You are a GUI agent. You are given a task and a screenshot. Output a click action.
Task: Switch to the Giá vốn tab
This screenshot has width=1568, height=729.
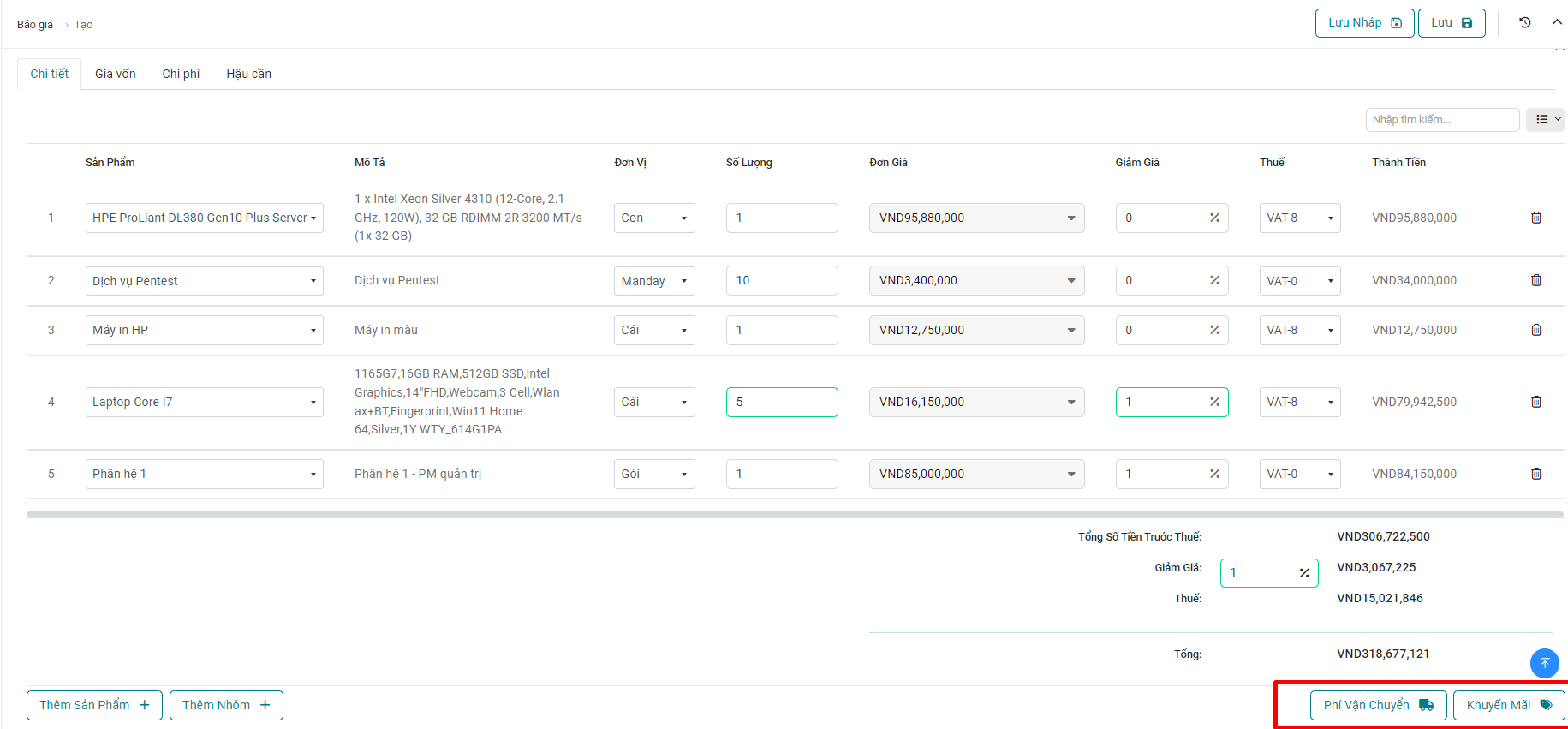pos(115,74)
